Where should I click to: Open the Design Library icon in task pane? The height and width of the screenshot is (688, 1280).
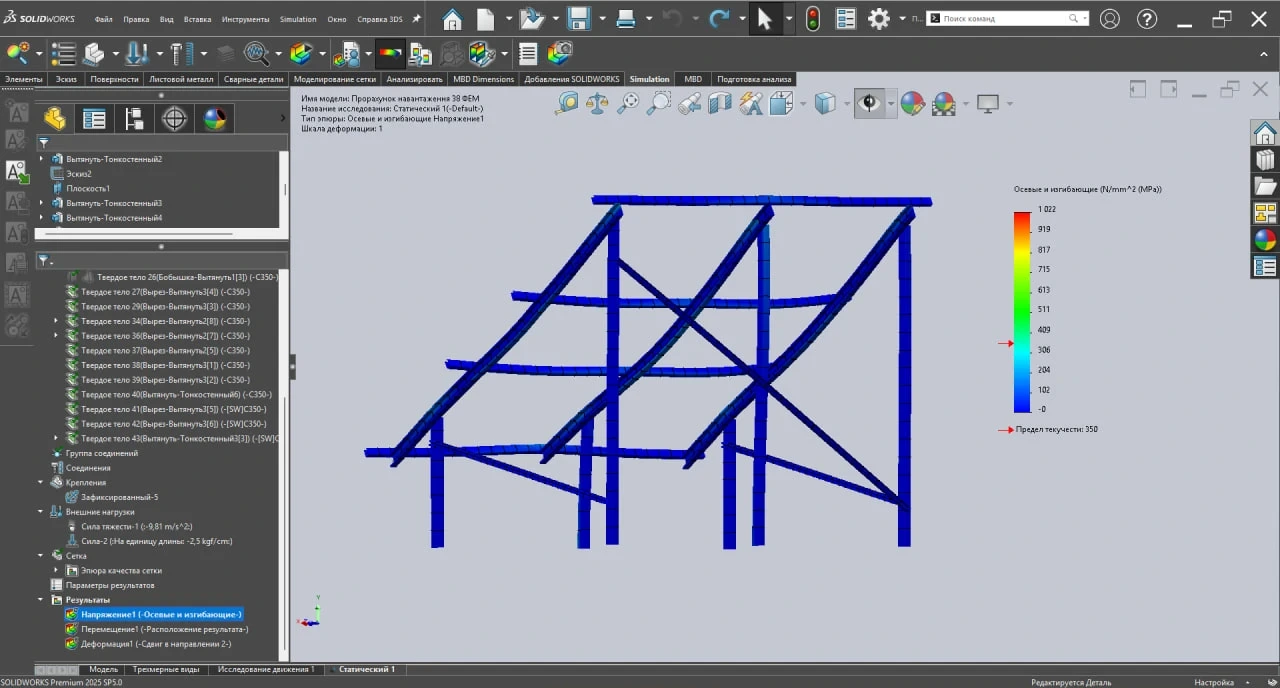coord(1265,160)
